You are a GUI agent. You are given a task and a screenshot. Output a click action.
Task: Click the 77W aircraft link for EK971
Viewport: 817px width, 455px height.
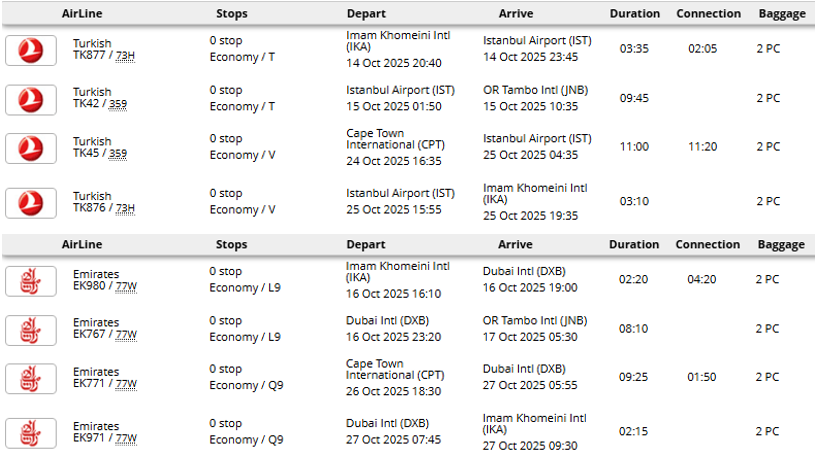pos(126,438)
